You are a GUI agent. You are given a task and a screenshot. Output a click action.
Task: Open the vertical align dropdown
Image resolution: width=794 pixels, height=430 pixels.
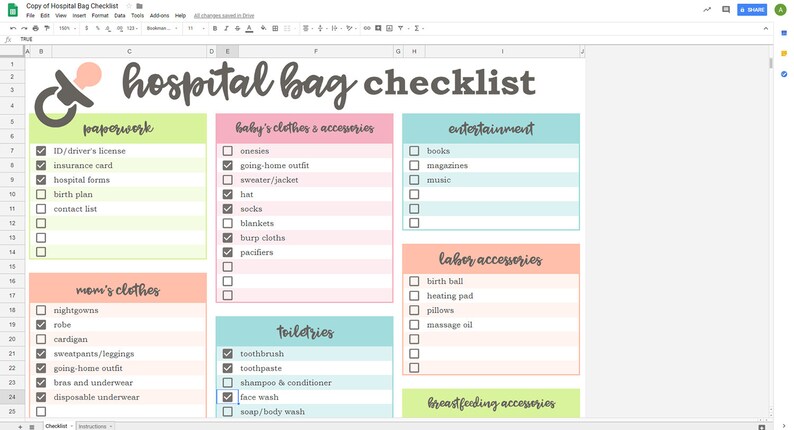point(321,28)
